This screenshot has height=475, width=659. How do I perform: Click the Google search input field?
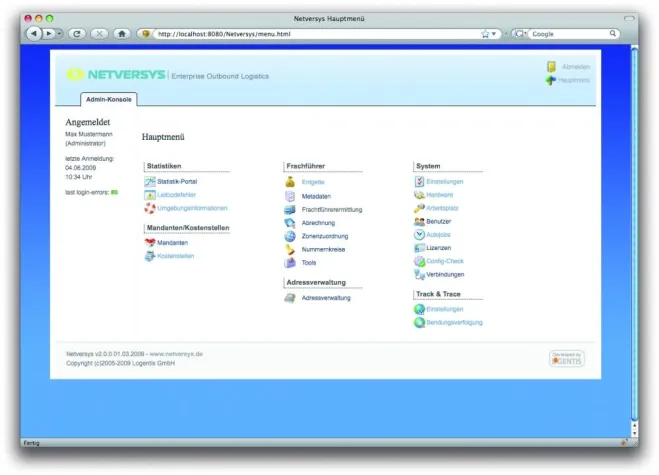point(565,33)
